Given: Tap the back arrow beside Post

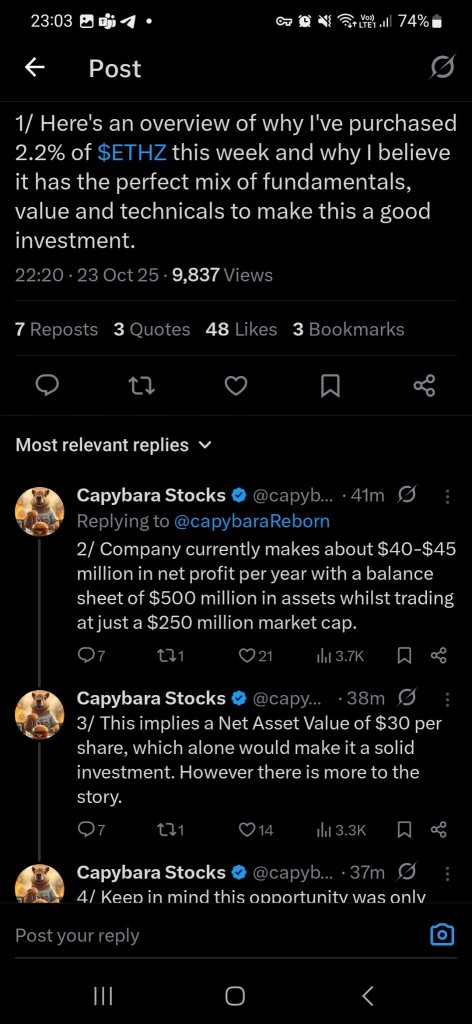Looking at the screenshot, I should point(35,68).
